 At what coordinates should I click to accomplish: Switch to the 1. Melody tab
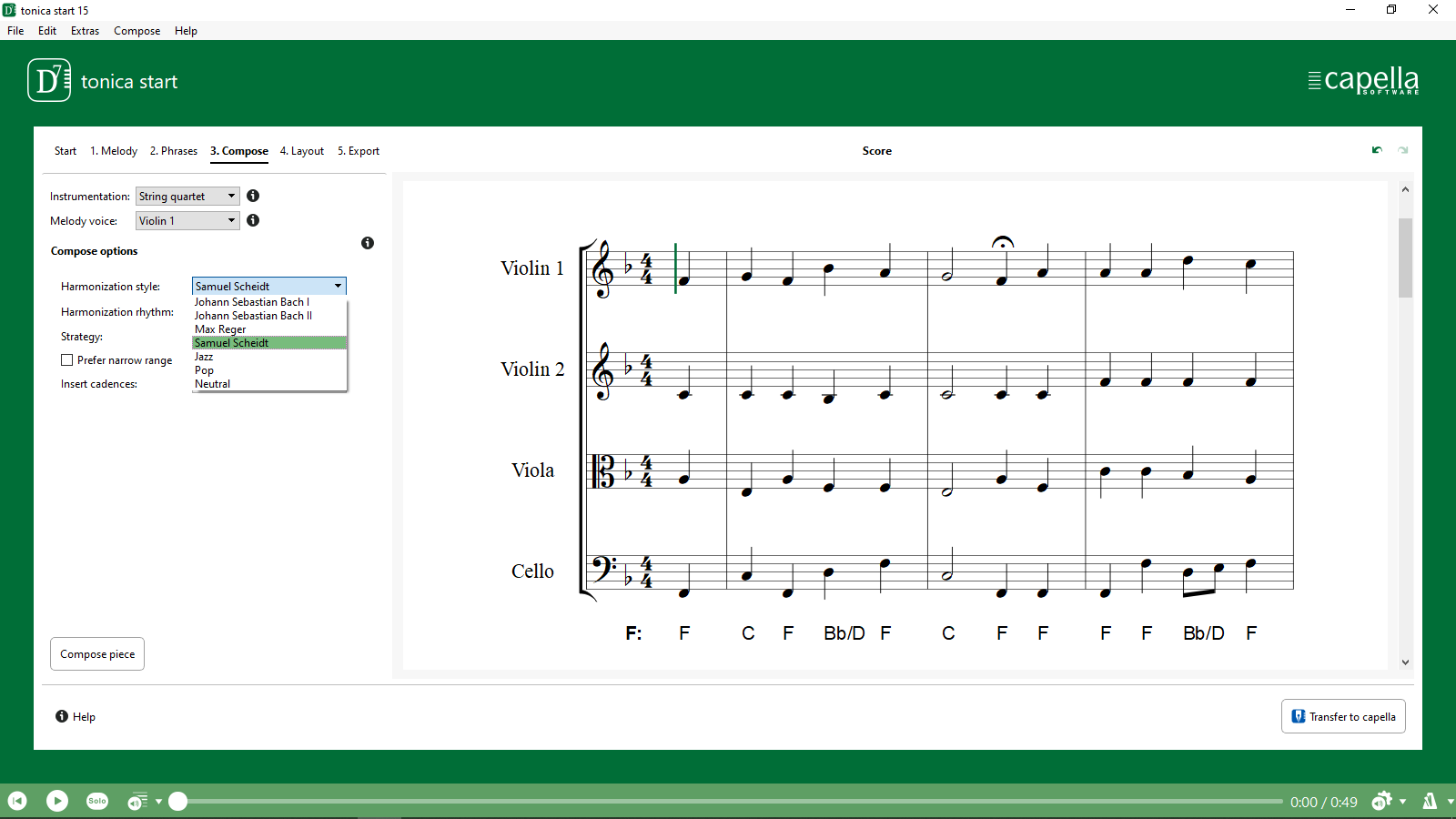[x=114, y=151]
